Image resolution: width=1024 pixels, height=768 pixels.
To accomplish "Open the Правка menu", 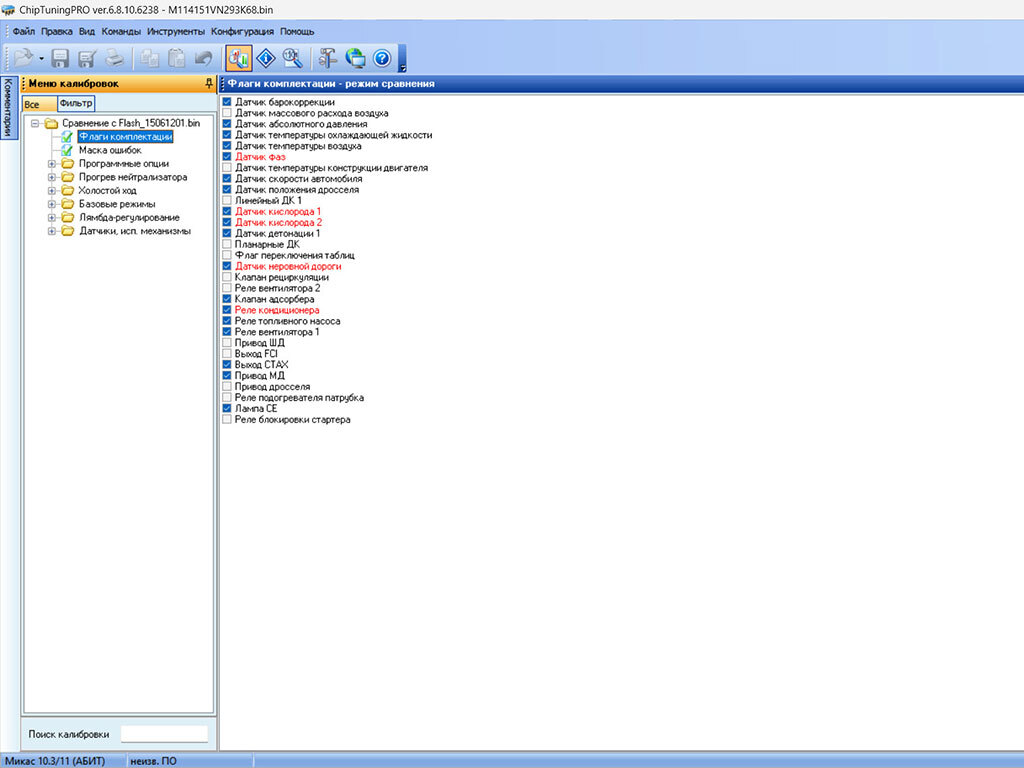I will [57, 31].
